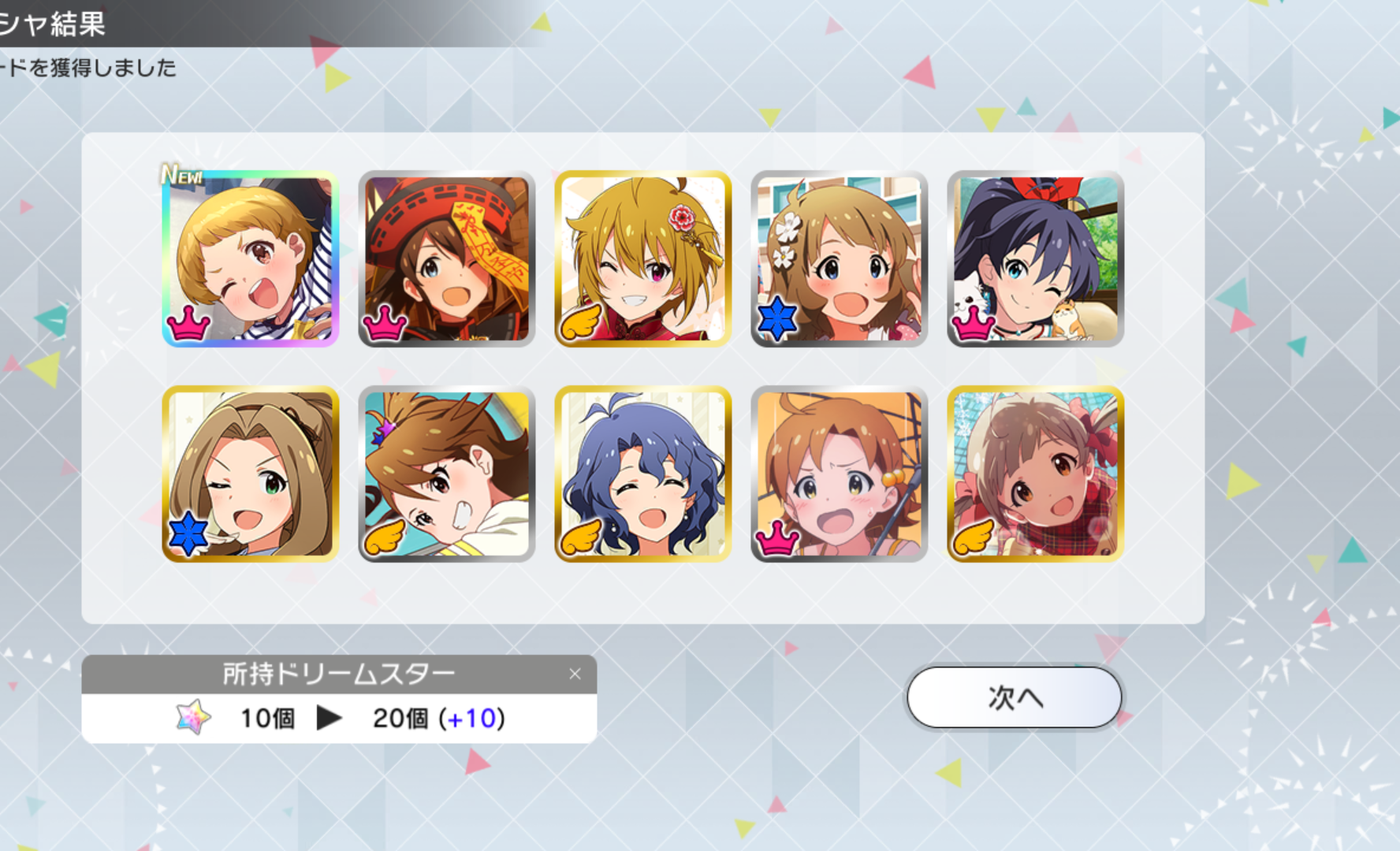Click pink crown icon on talisman hat card
This screenshot has width=1400, height=851.
click(385, 322)
